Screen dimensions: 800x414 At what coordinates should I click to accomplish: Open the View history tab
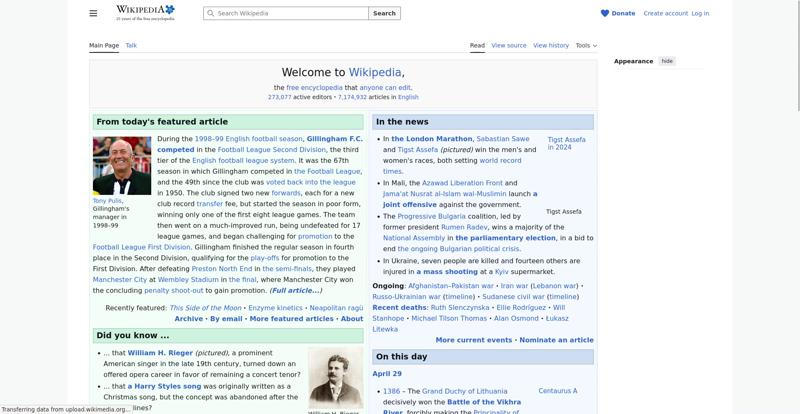[551, 45]
